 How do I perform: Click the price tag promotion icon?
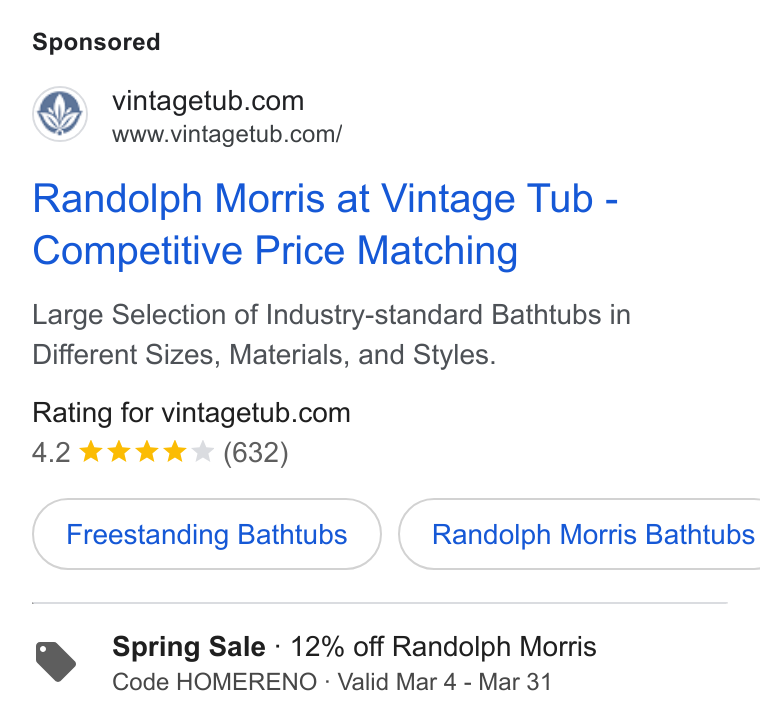(x=56, y=662)
